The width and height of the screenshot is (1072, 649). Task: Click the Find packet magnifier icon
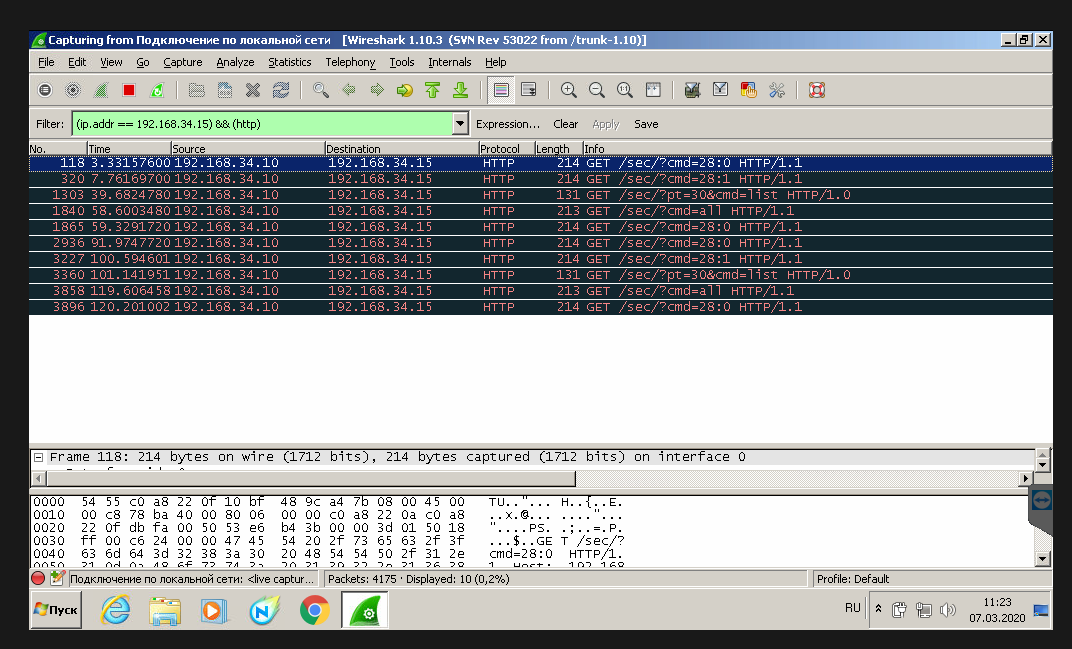point(320,90)
